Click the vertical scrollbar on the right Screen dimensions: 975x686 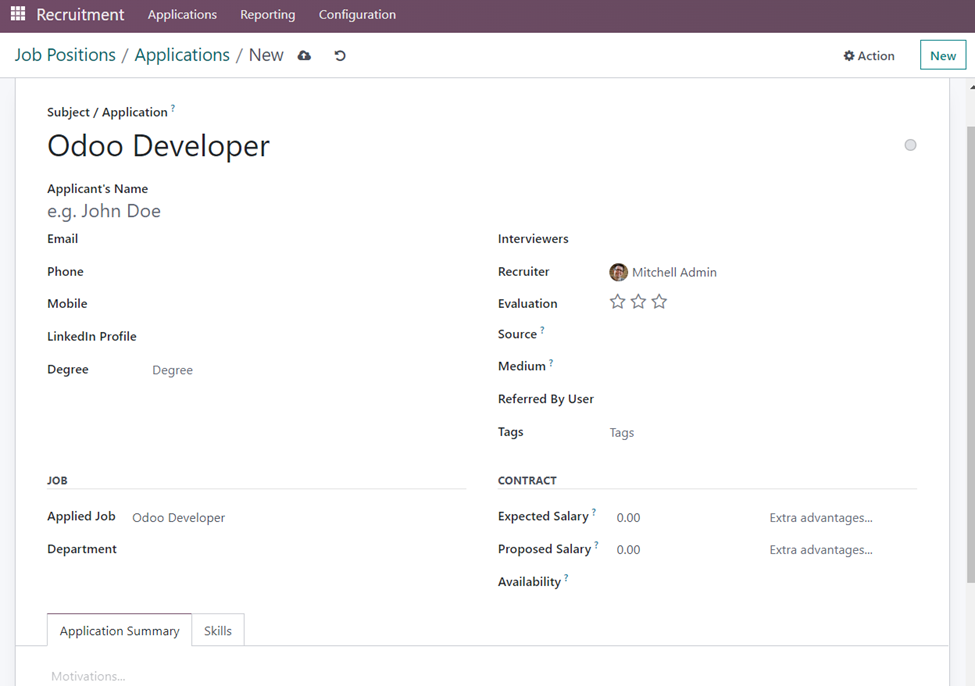point(969,350)
